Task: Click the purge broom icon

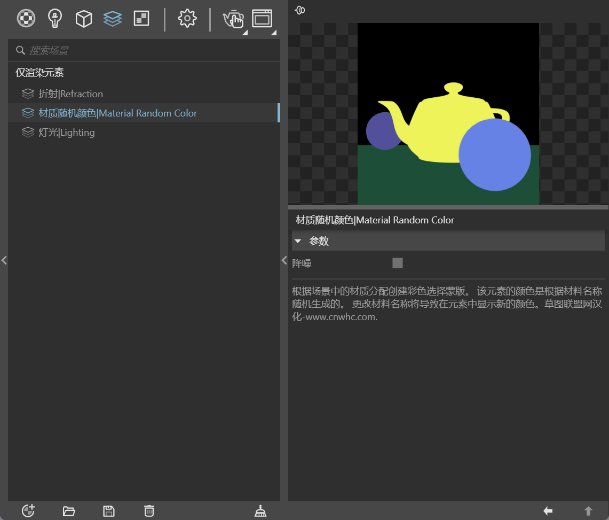Action: point(260,511)
